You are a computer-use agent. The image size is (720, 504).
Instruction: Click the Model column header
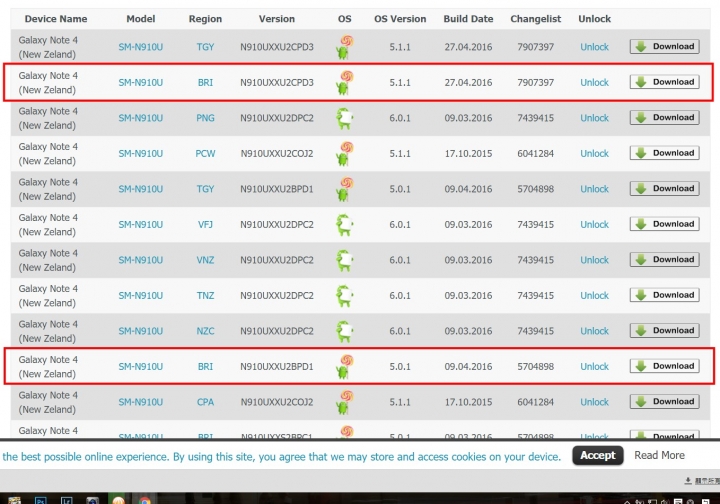coord(141,19)
